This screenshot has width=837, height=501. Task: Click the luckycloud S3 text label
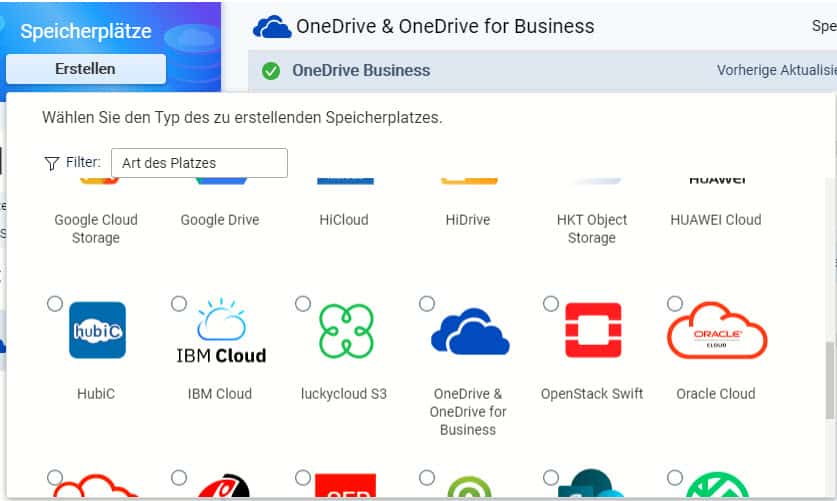coord(344,394)
